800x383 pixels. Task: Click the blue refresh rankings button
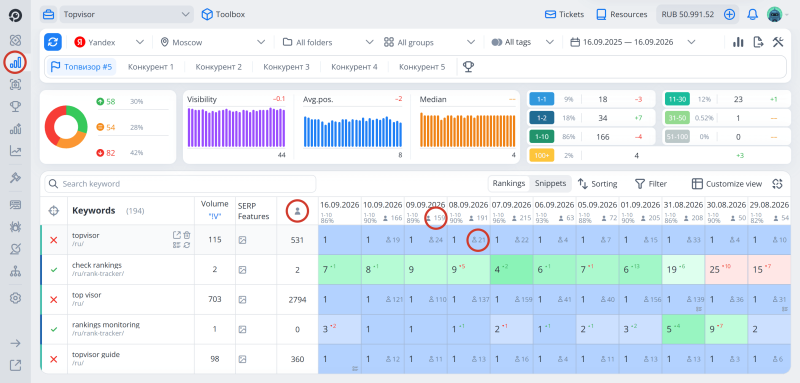(x=53, y=42)
